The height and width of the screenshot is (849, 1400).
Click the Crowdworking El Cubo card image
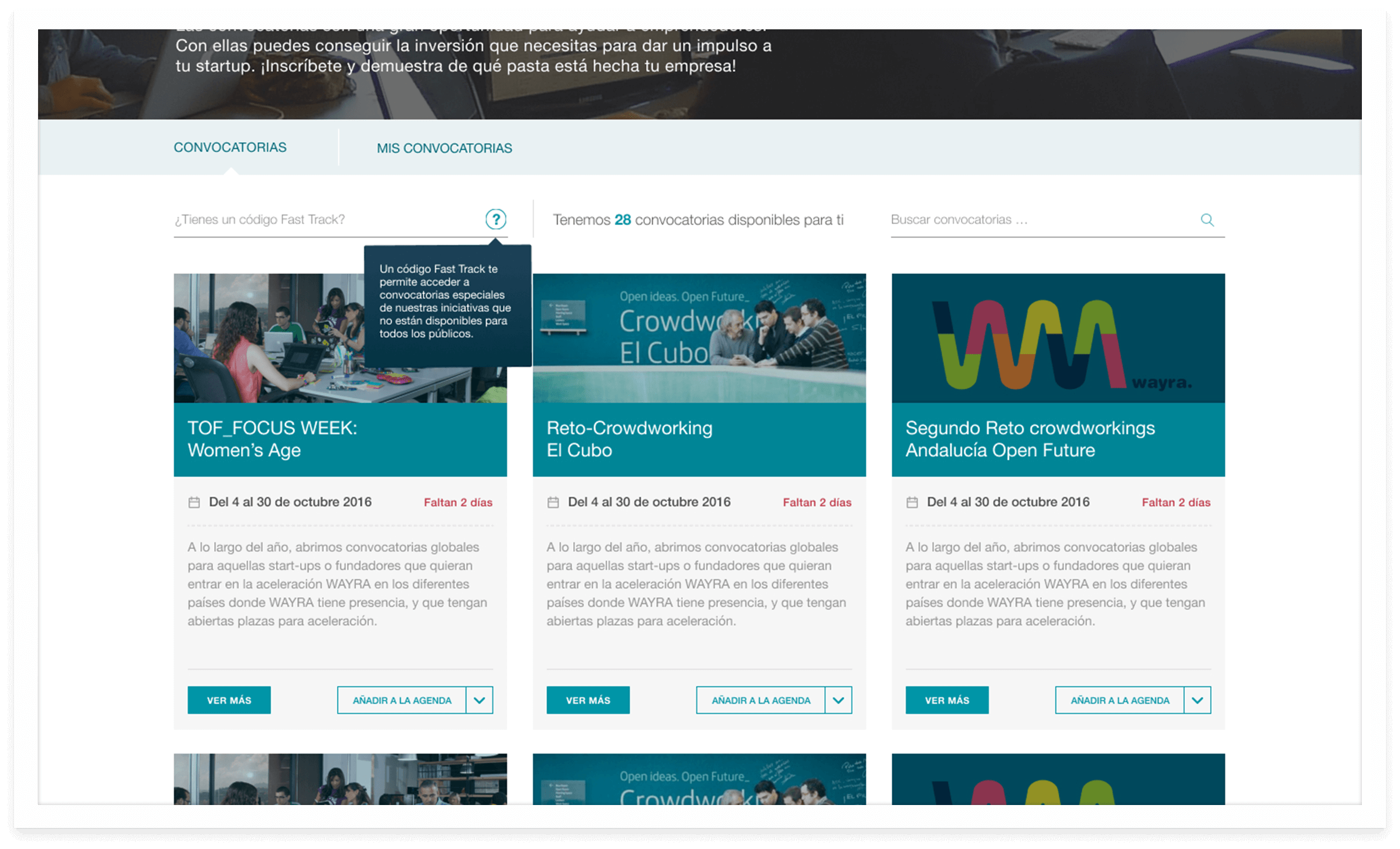(699, 338)
